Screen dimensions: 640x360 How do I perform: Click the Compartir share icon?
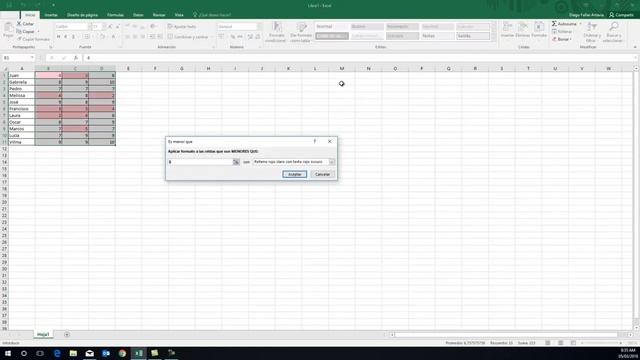pos(621,15)
